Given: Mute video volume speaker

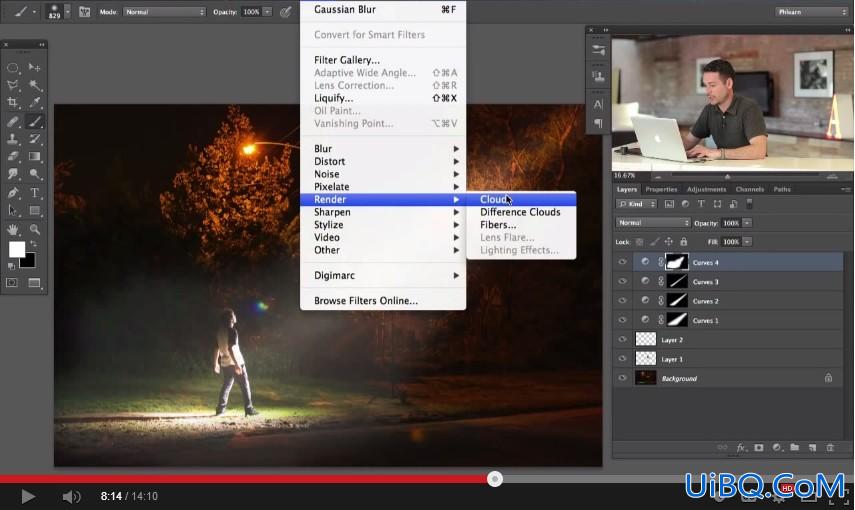Looking at the screenshot, I should (x=71, y=496).
